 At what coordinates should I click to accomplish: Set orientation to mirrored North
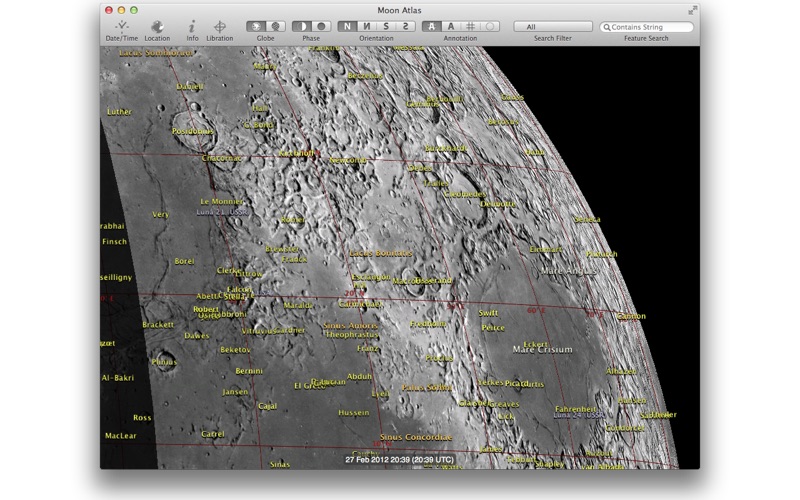click(367, 26)
